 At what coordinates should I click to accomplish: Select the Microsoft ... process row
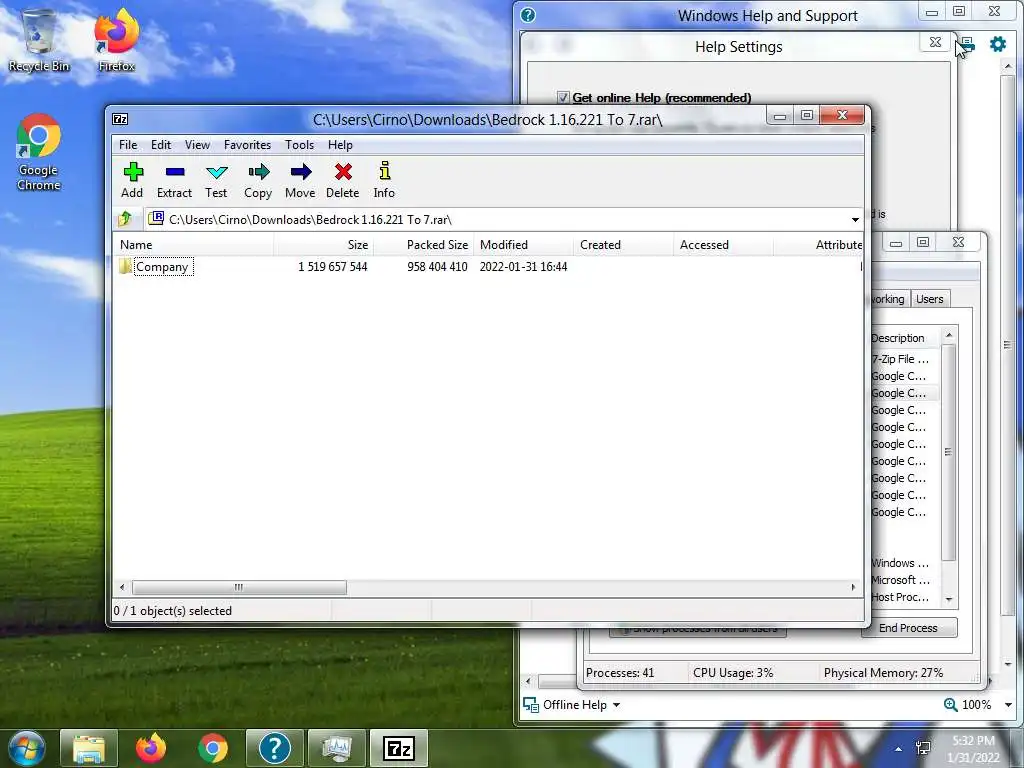(x=904, y=580)
